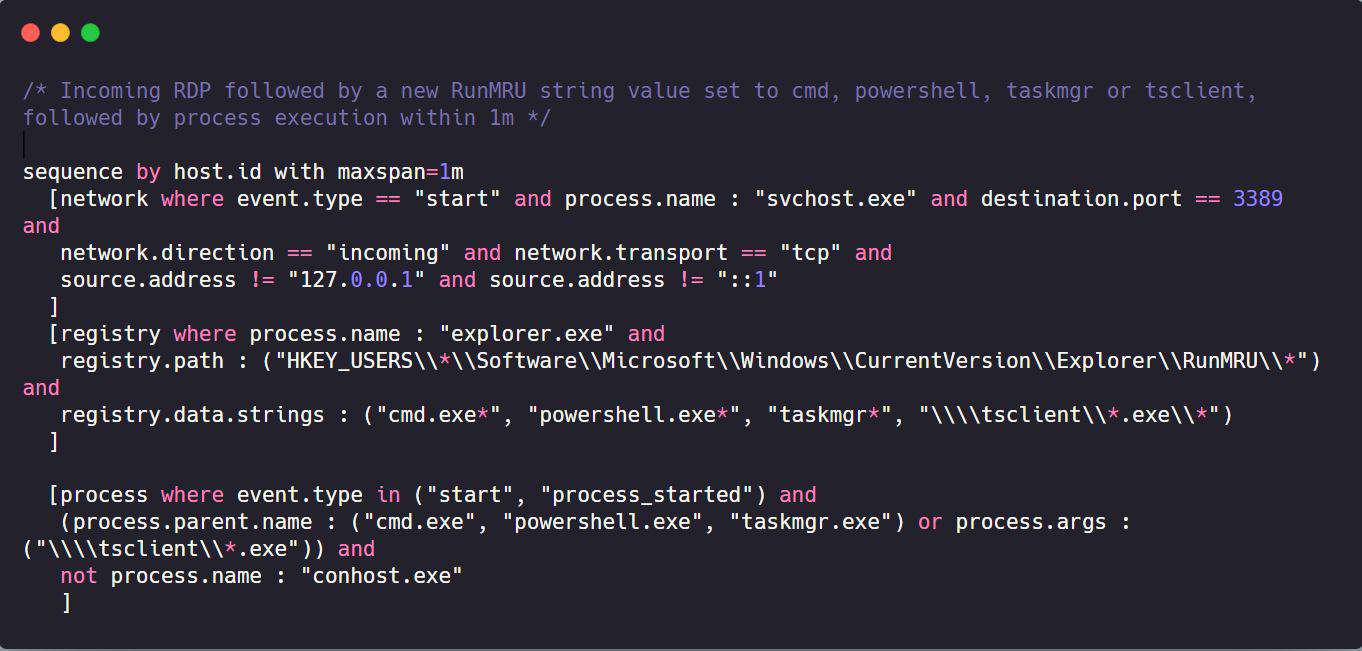This screenshot has height=651, width=1362.
Task: Click the red close dot
Action: pos(30,33)
